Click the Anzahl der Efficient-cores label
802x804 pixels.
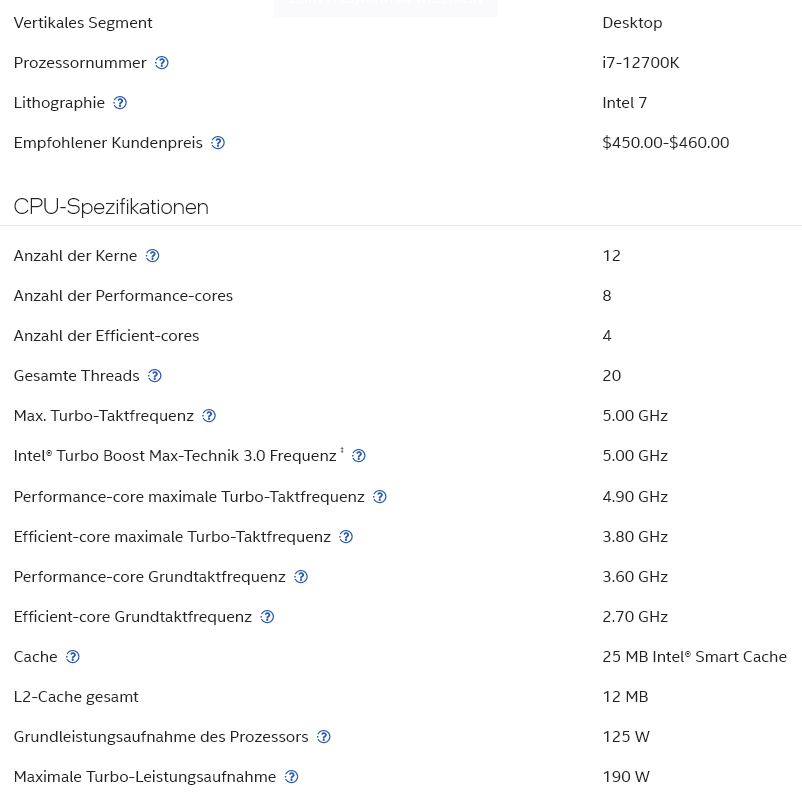click(106, 336)
